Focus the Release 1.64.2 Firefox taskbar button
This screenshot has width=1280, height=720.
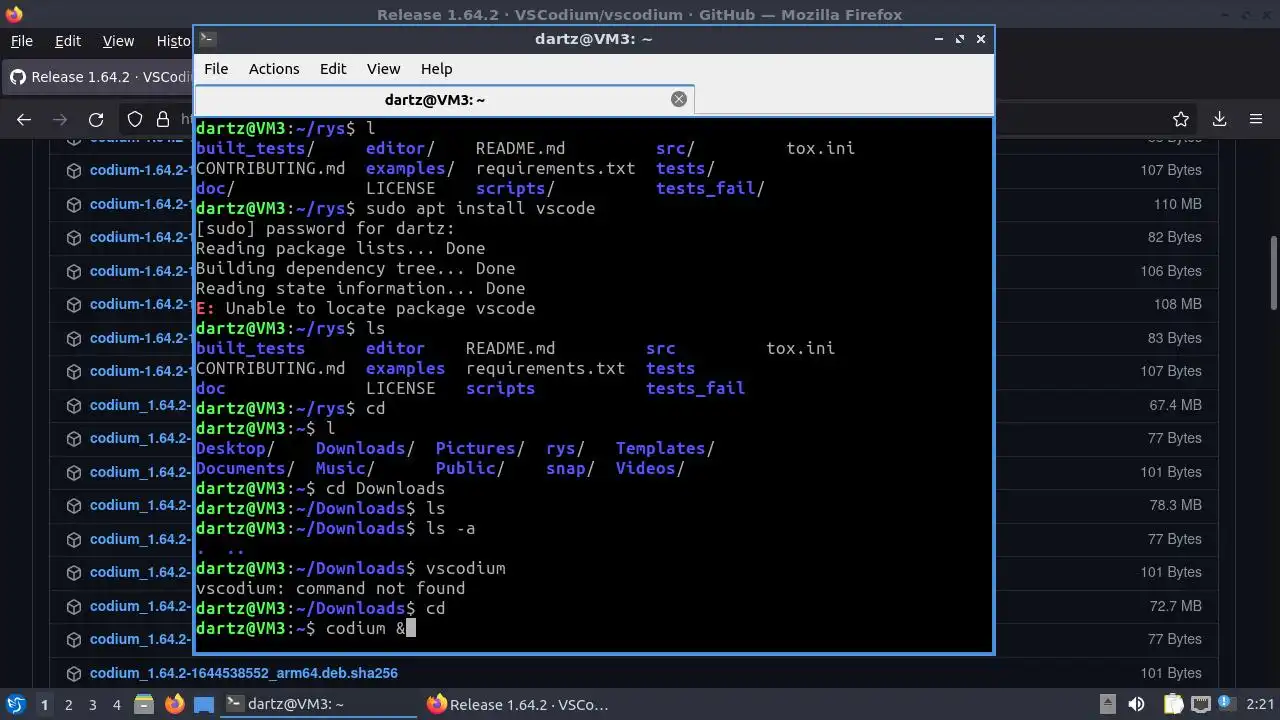[520, 704]
